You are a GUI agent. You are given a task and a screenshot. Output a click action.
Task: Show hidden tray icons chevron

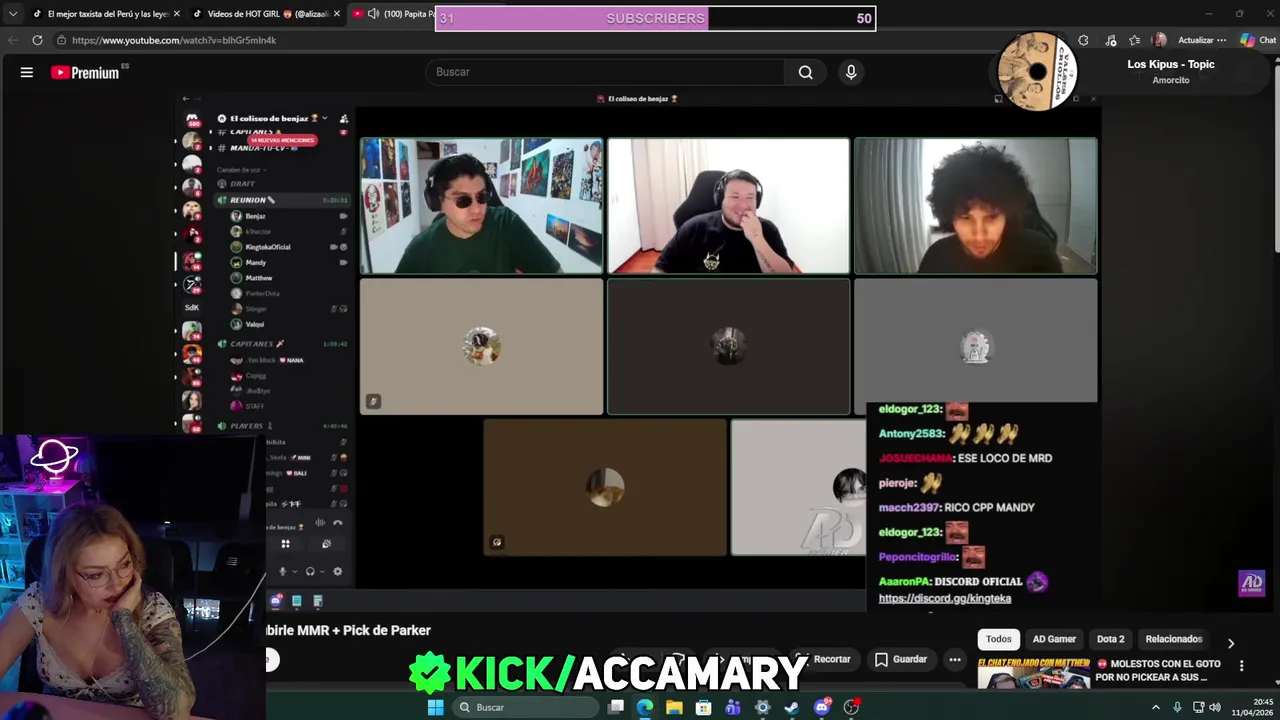[x=1156, y=707]
